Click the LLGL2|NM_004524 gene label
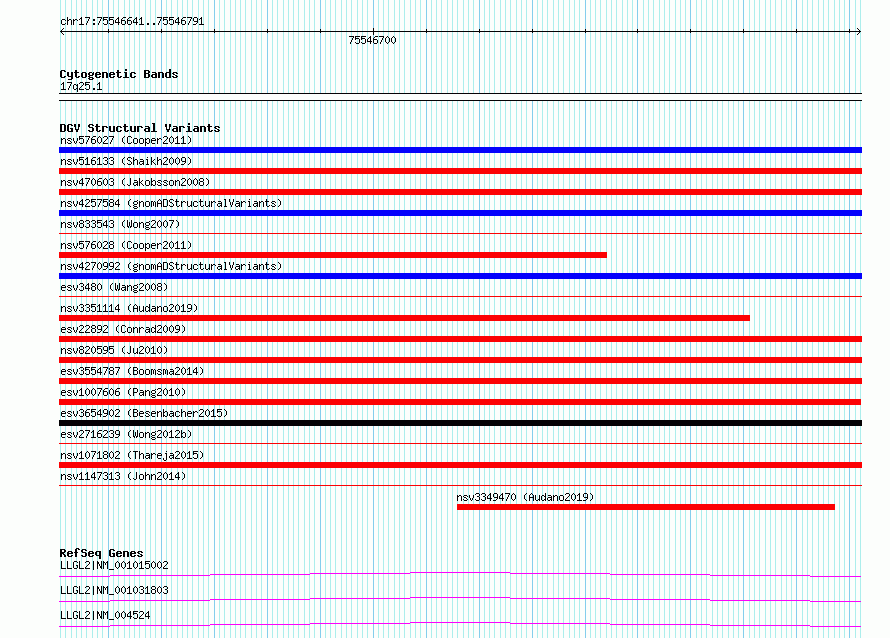890x638 pixels. point(105,615)
